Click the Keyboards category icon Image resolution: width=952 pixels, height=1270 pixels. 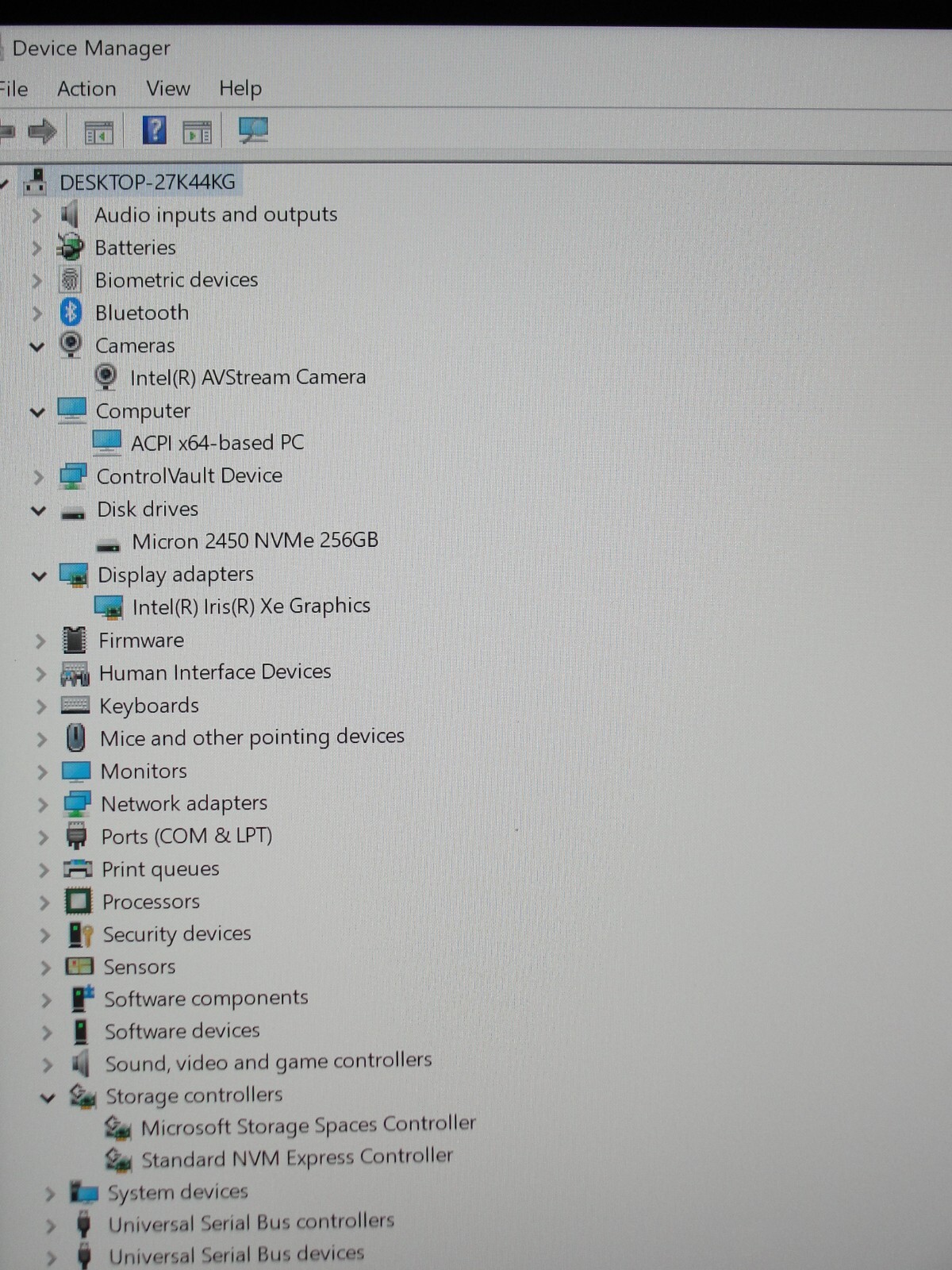coord(75,706)
